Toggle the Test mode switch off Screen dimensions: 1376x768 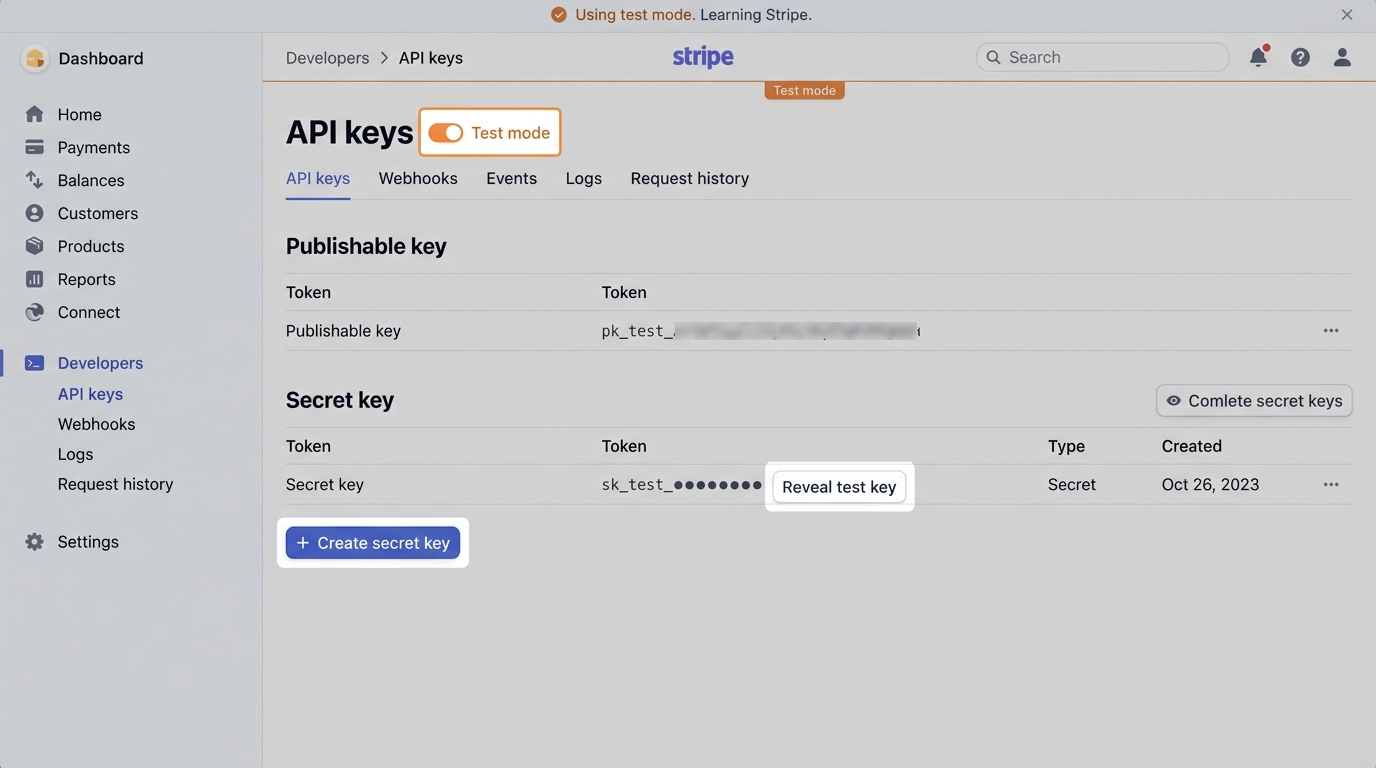click(446, 133)
